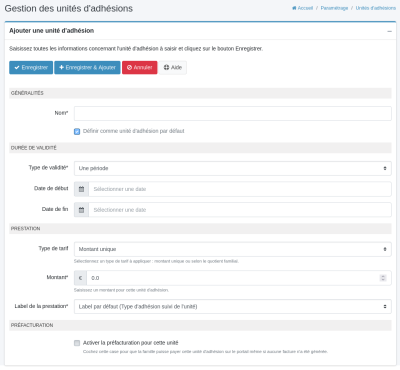Click the Date de début date field
This screenshot has height=370, width=400.
(240, 189)
